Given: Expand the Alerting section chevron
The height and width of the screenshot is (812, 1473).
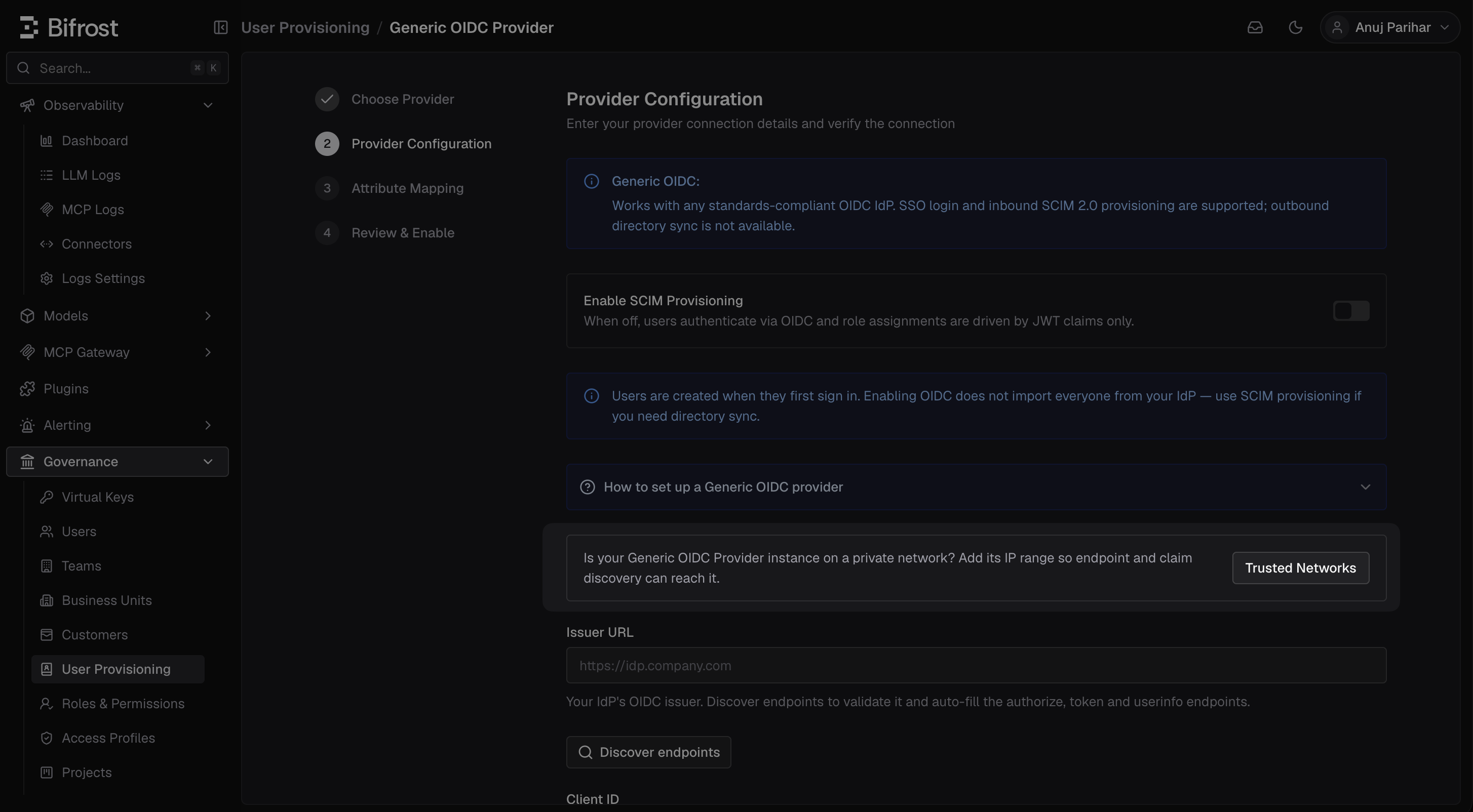Looking at the screenshot, I should coord(208,425).
